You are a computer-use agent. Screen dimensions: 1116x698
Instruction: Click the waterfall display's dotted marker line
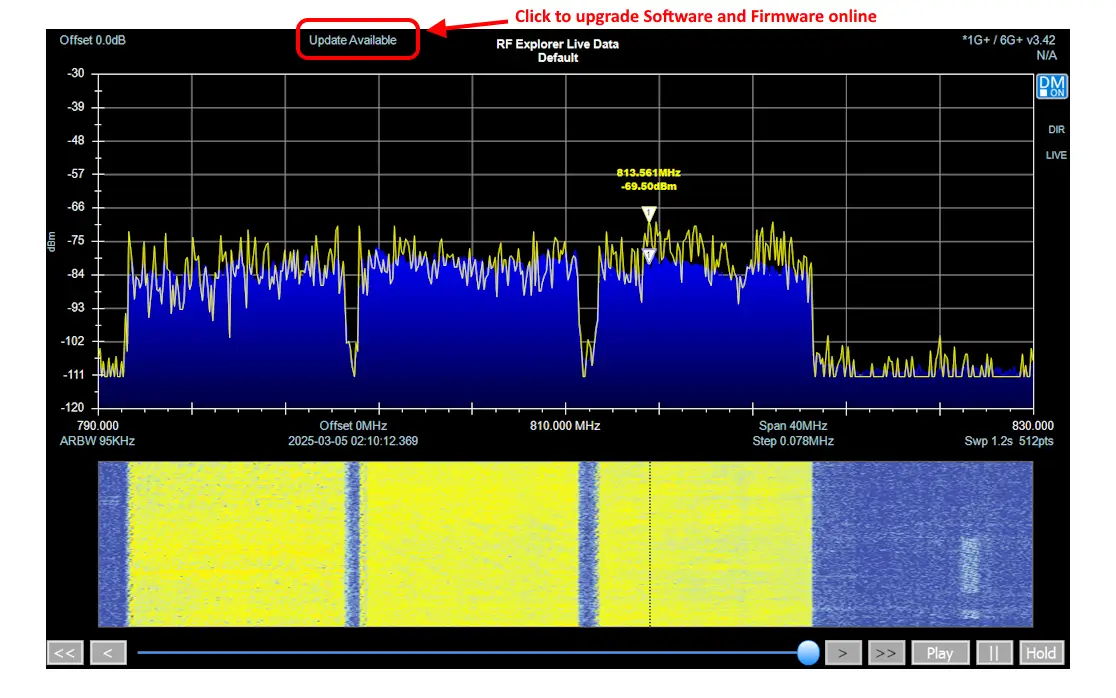(650, 545)
